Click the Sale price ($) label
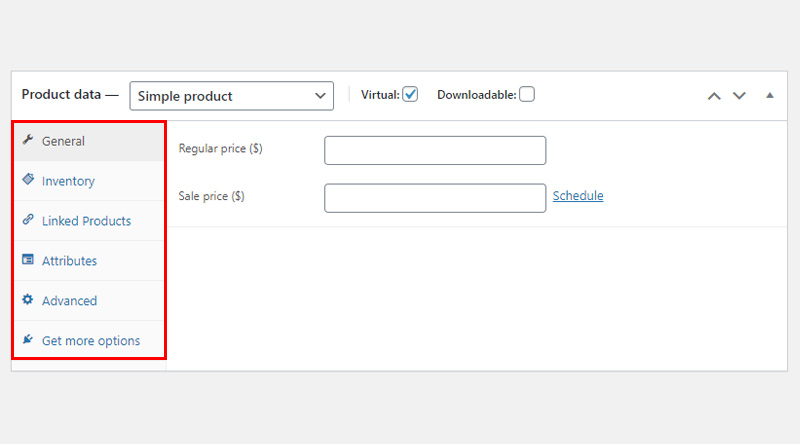Viewport: 800px width, 444px height. coord(211,196)
